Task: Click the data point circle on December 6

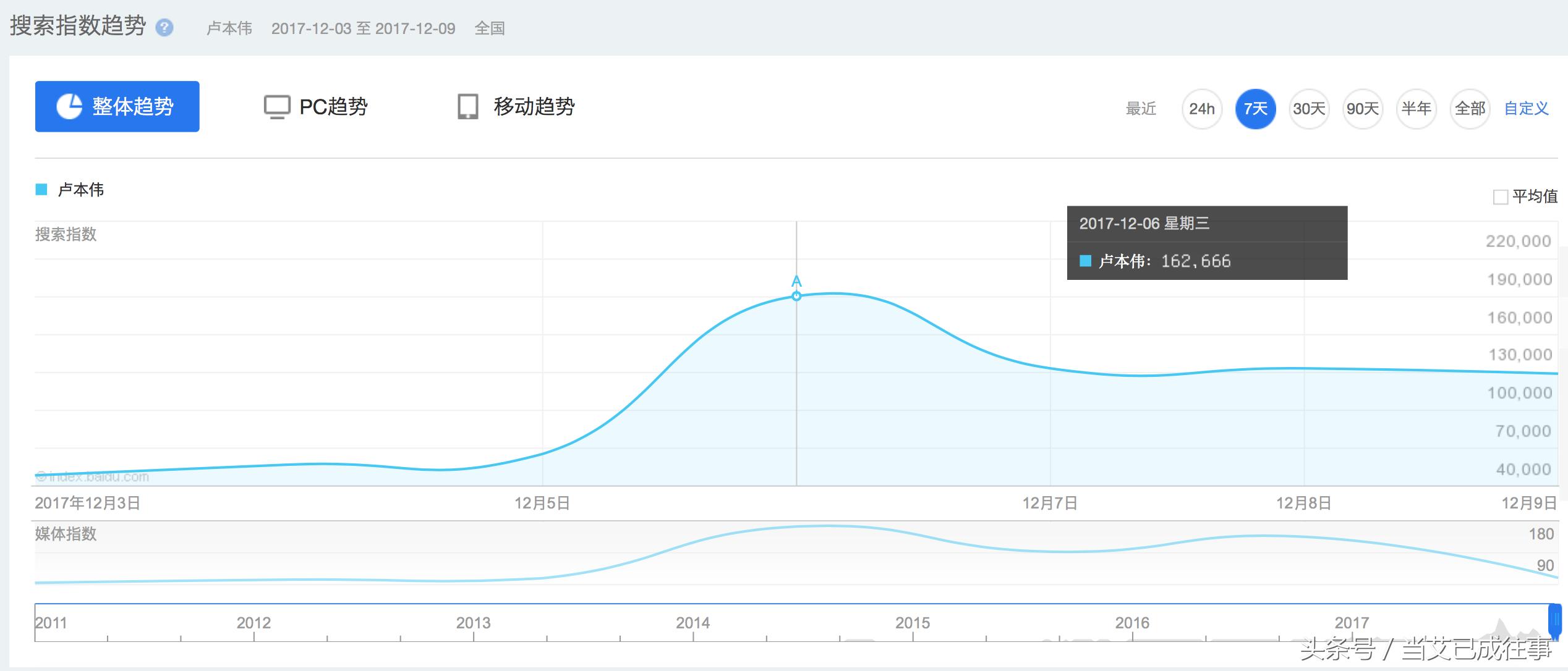Action: (x=796, y=297)
